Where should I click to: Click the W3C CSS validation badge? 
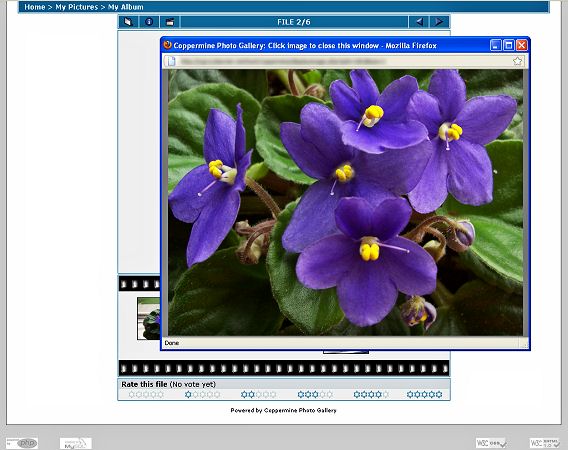tap(492, 443)
